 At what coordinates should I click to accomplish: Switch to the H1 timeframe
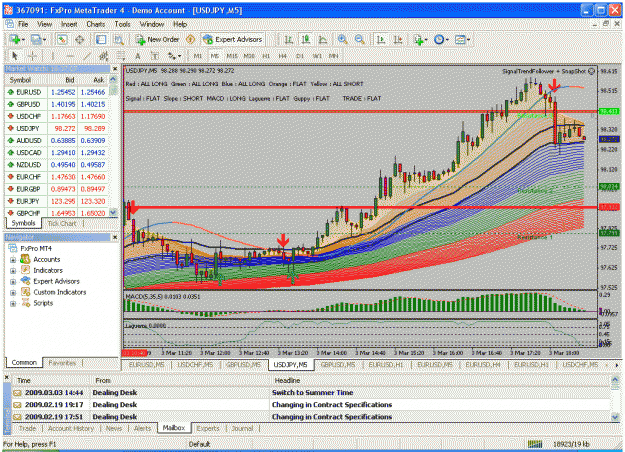[x=266, y=56]
